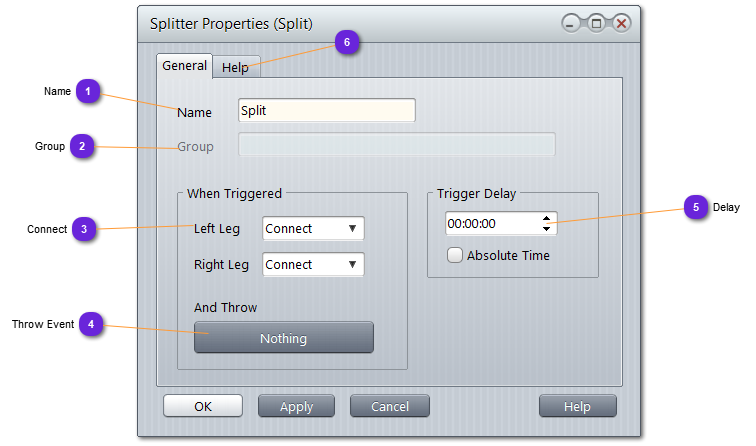Decrease Trigger Delay with down arrow

(x=546, y=229)
